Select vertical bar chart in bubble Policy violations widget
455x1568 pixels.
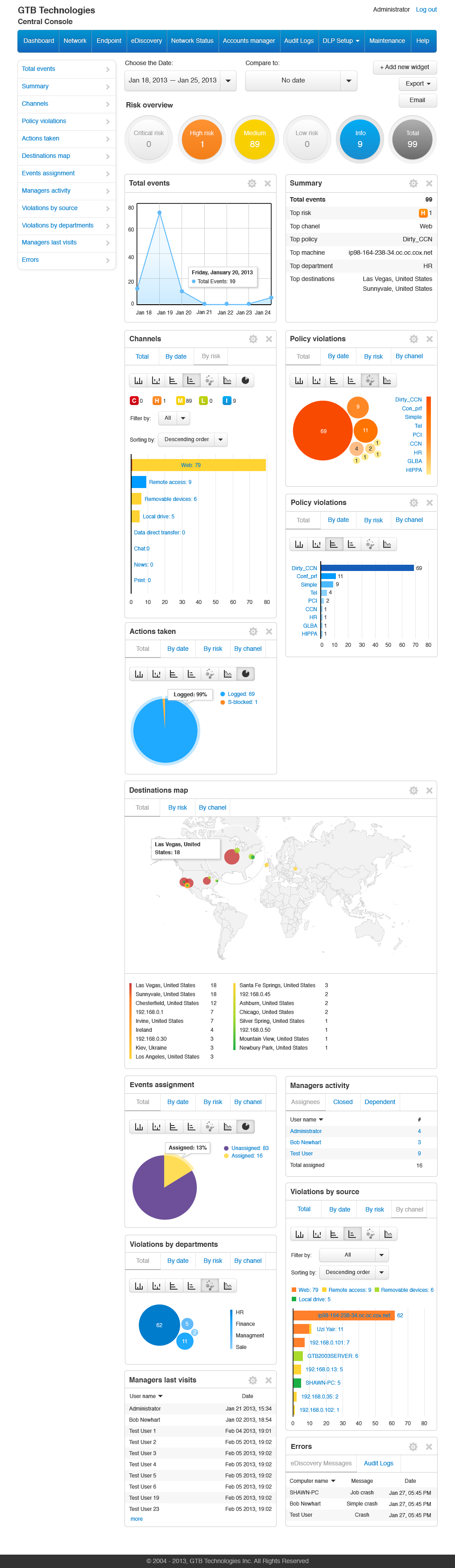coord(299,381)
